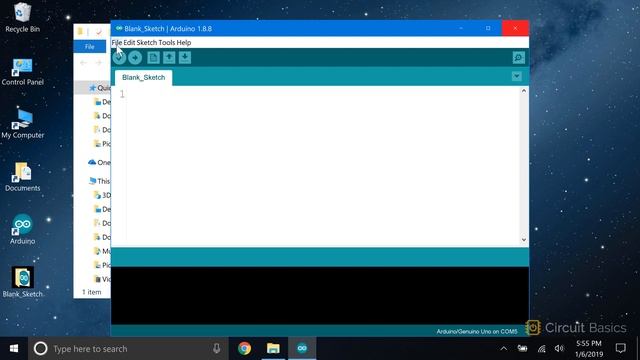Open the Serial Monitor magnifier icon
This screenshot has height=360, width=640.
(518, 58)
